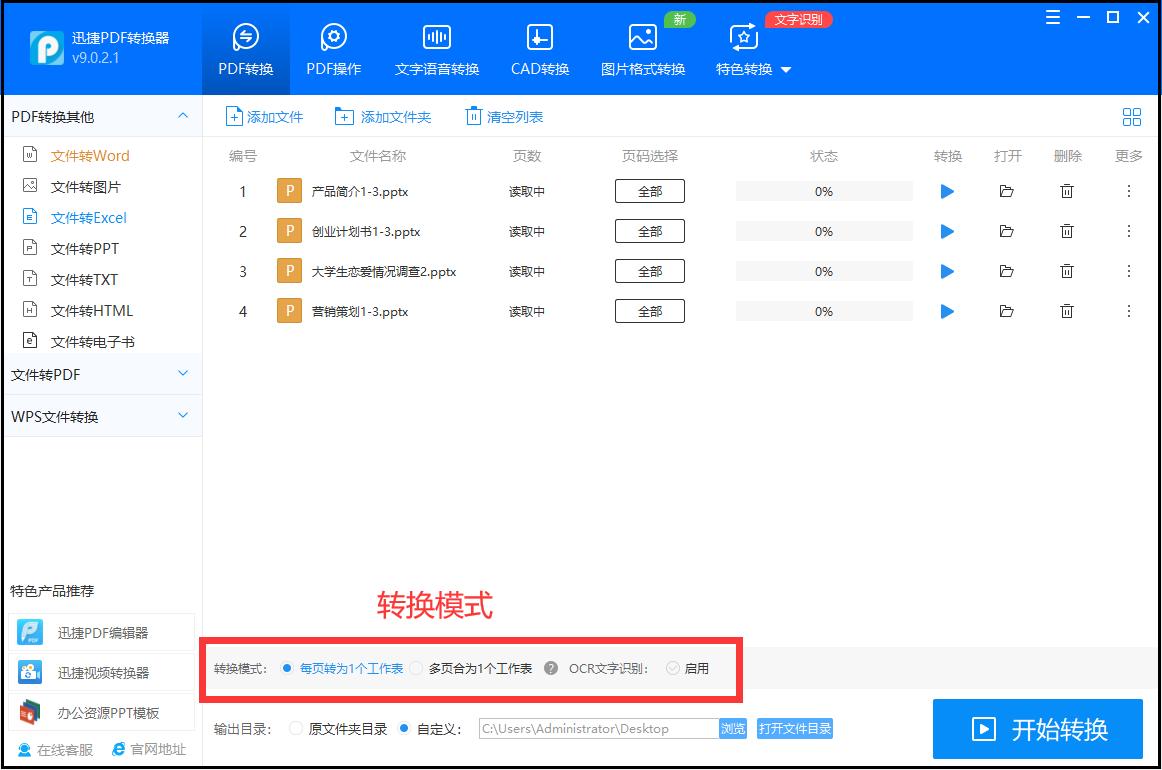Enable OCR文字识别 recognition
Image resolution: width=1162 pixels, height=770 pixels.
(x=672, y=670)
